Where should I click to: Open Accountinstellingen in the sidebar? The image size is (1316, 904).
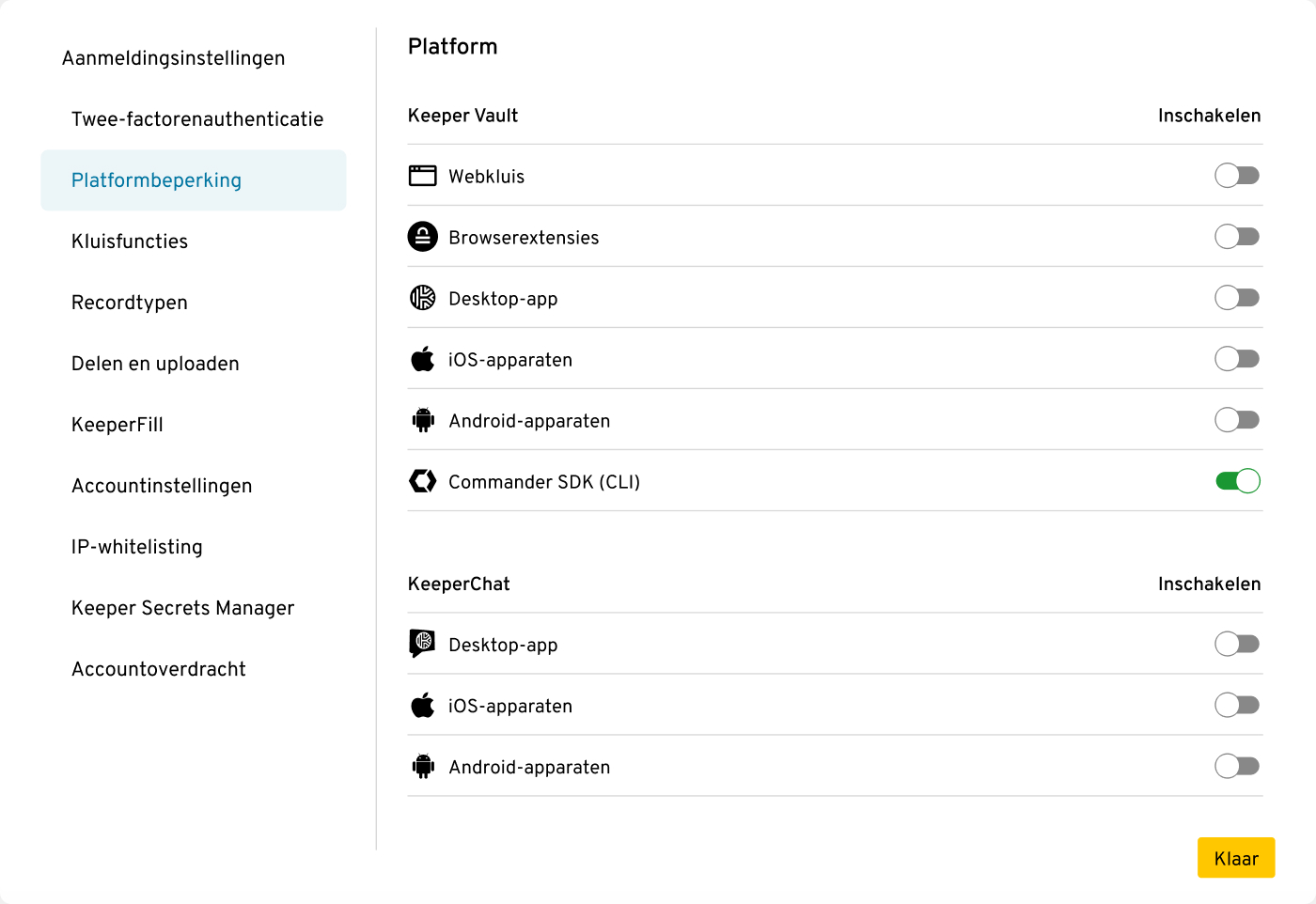coord(162,486)
